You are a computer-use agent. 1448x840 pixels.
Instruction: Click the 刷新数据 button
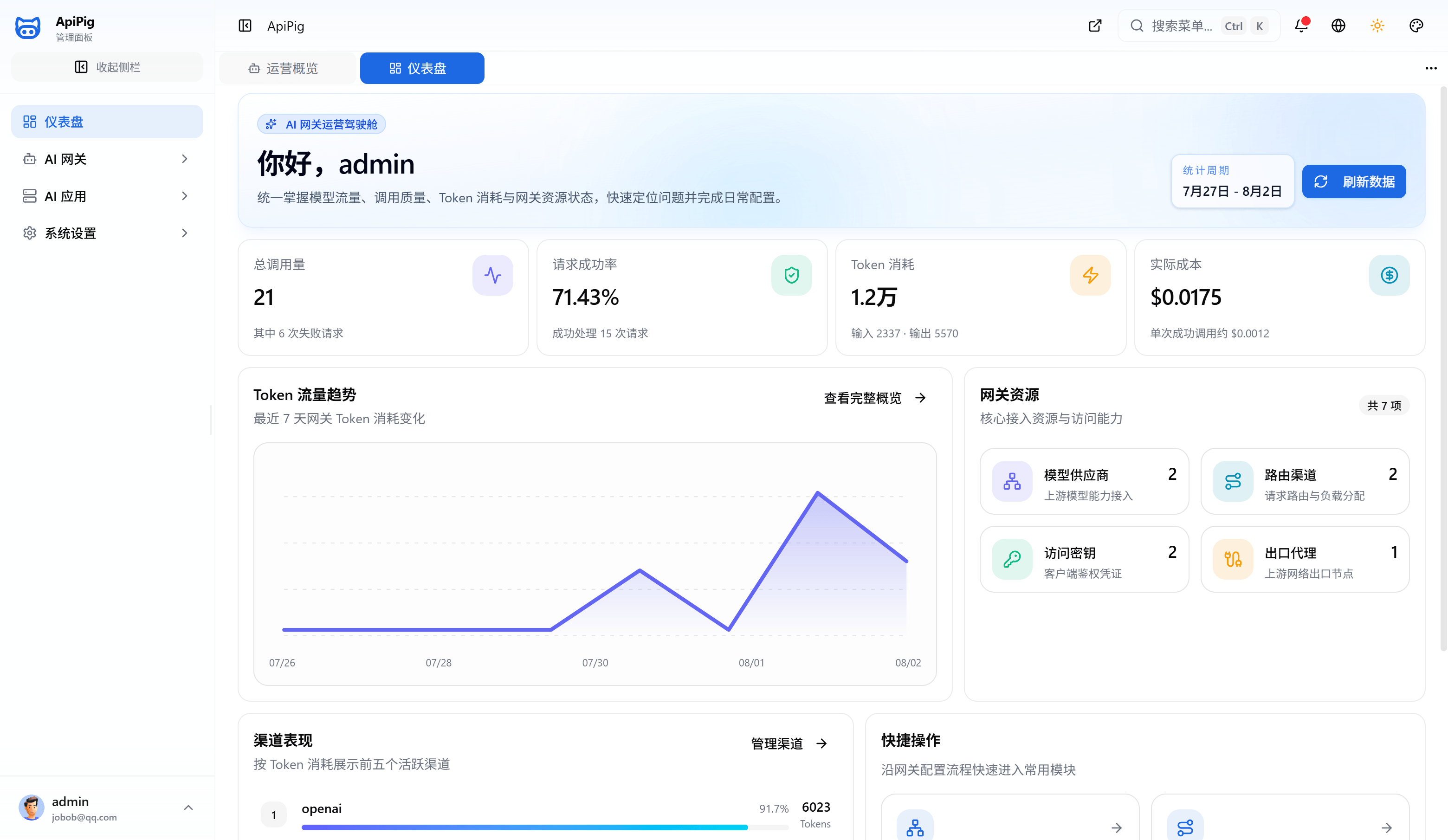tap(1354, 181)
